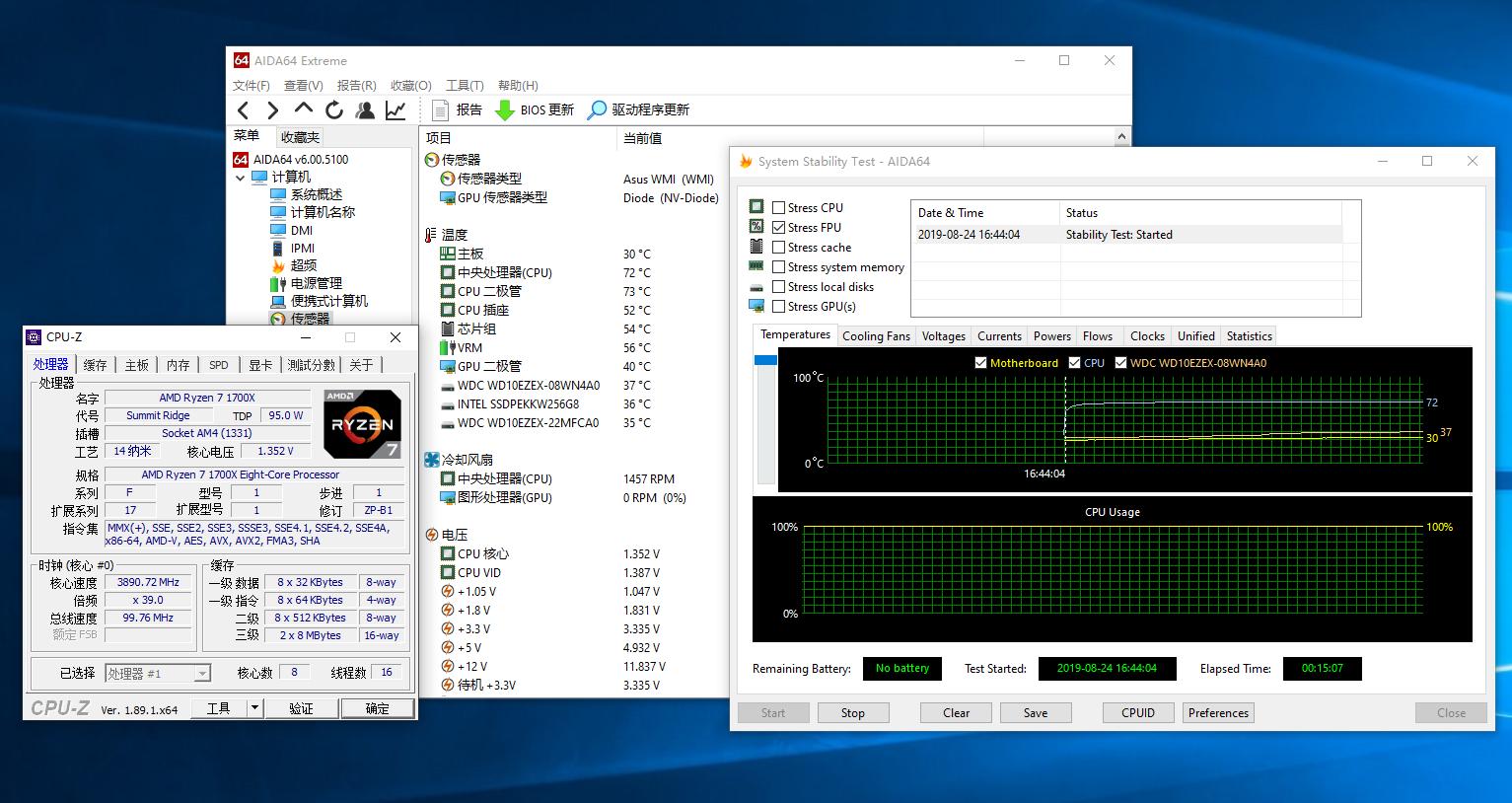Select 电源管理 in the AIDA64 tree
The height and width of the screenshot is (803, 1512).
coord(316,283)
